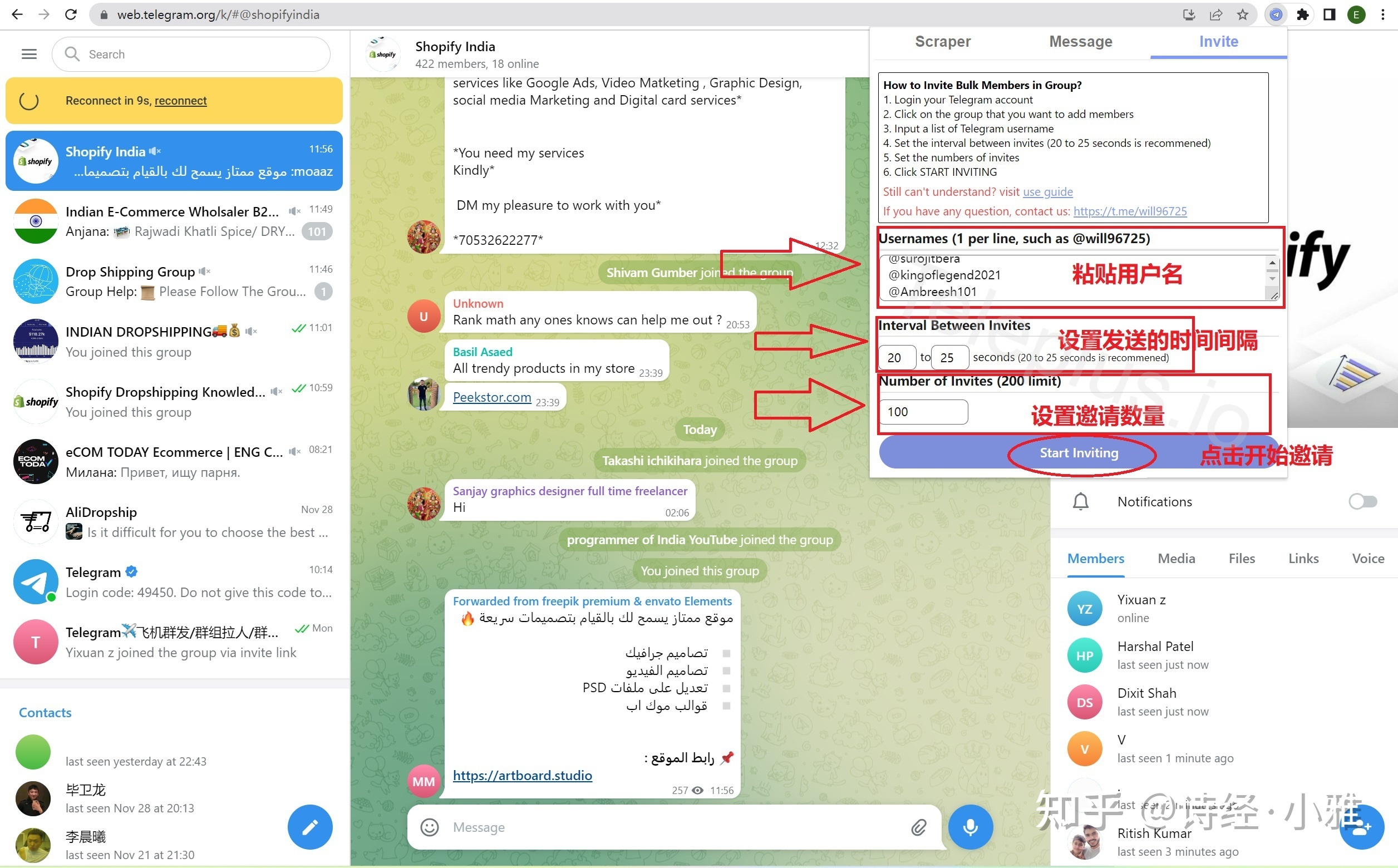Click Start Inviting button
The width and height of the screenshot is (1398, 868).
point(1078,453)
